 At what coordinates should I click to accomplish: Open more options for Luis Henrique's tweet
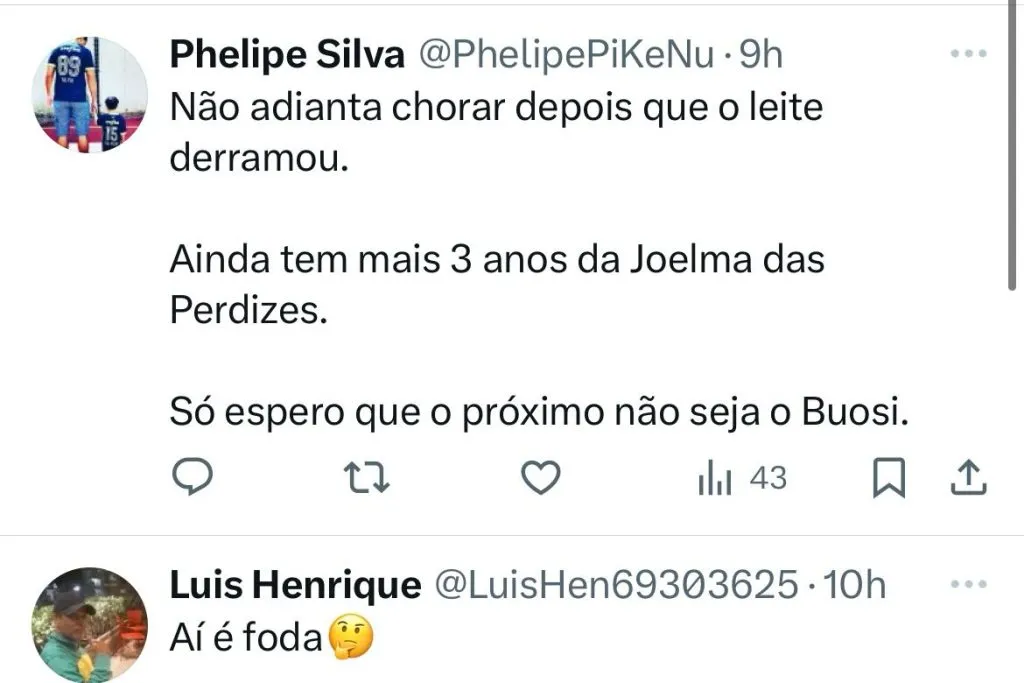[x=968, y=585]
